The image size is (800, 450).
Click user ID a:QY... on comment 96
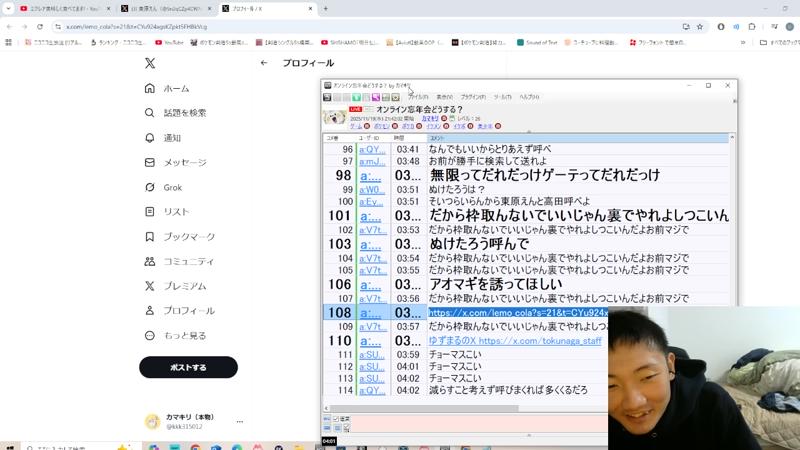(372, 149)
